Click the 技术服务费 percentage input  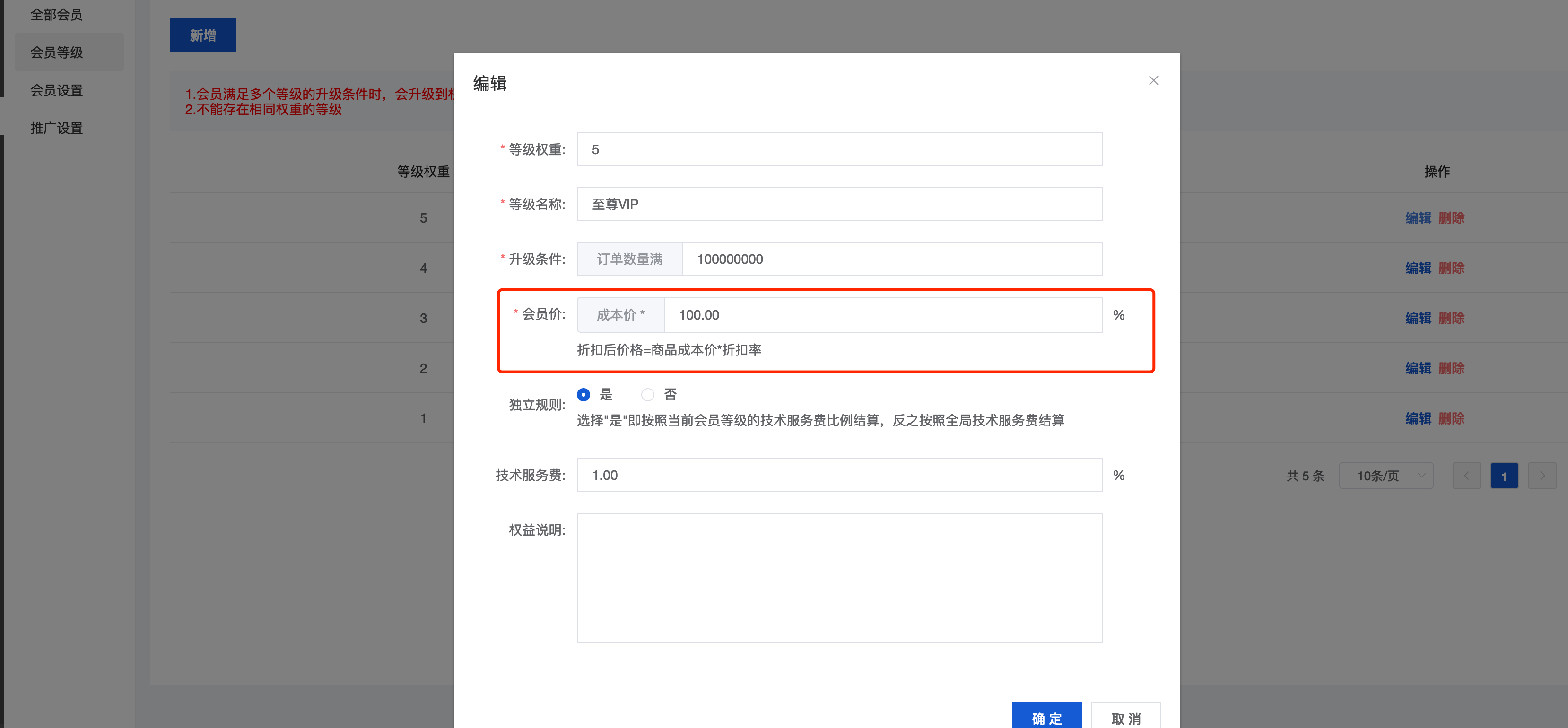click(839, 475)
